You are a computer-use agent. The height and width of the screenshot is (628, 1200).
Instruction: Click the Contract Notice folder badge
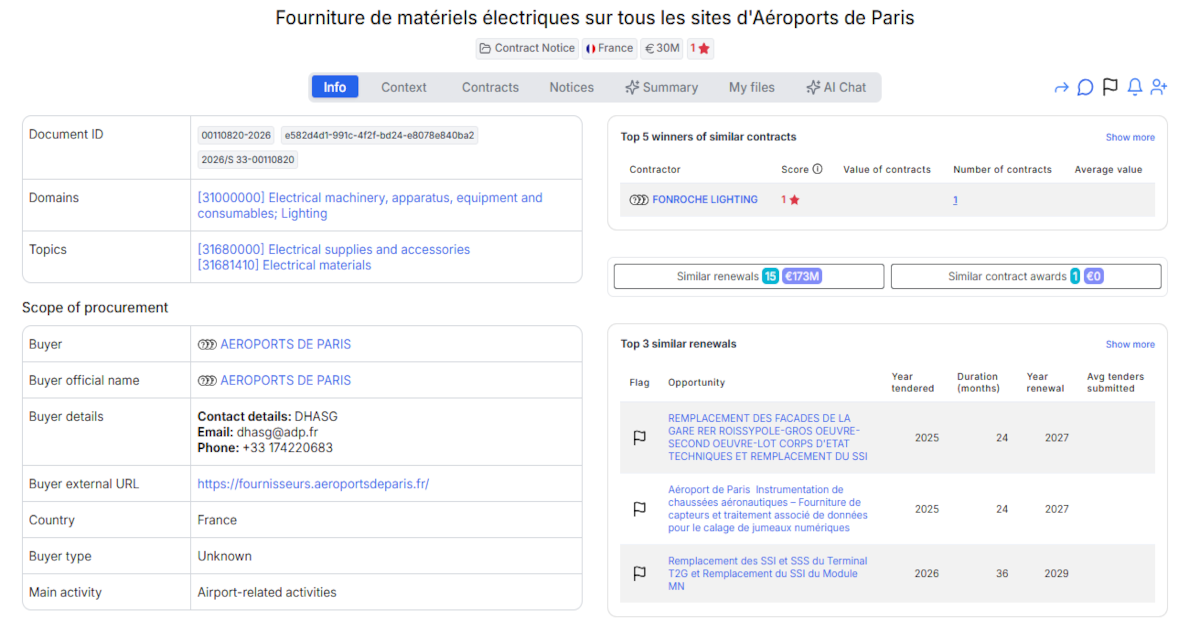click(526, 48)
